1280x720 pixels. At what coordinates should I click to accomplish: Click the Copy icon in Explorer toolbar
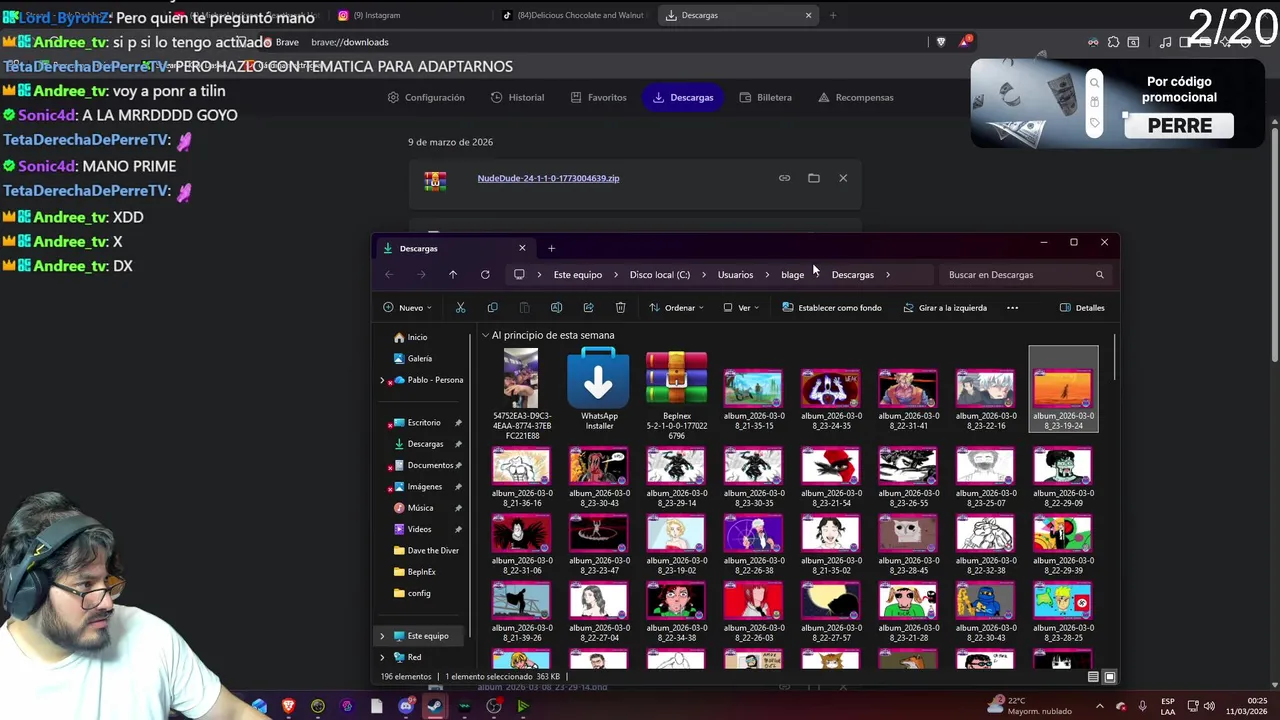pos(492,308)
